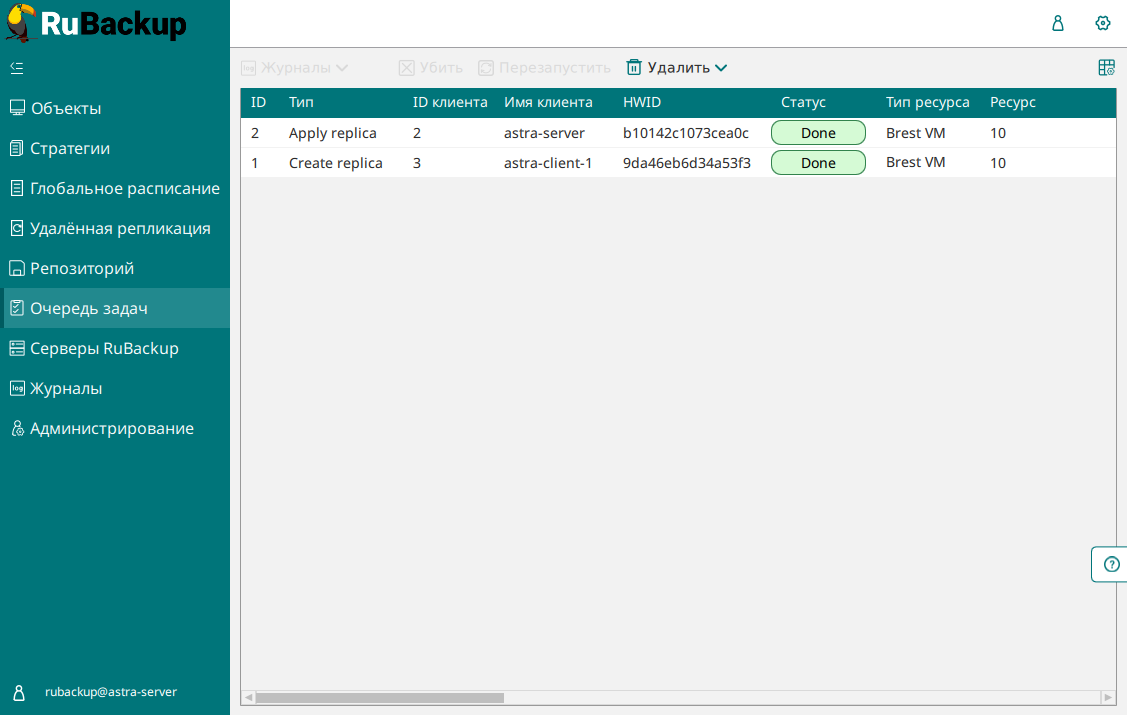
Task: Click the user icon beside rubackup@astra-server
Action: [x=18, y=692]
